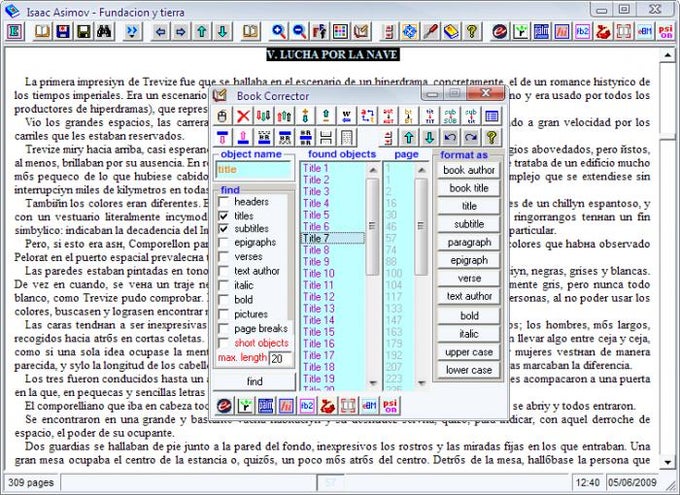The image size is (680, 495).
Task: Select 'Title 4' in found objects
Action: (333, 203)
